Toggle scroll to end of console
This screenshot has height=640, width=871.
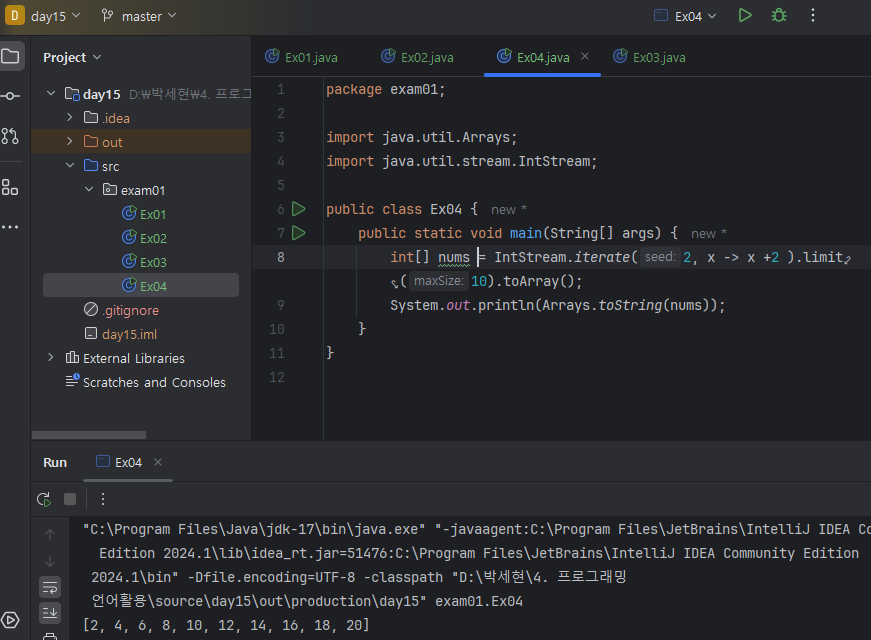[x=50, y=612]
